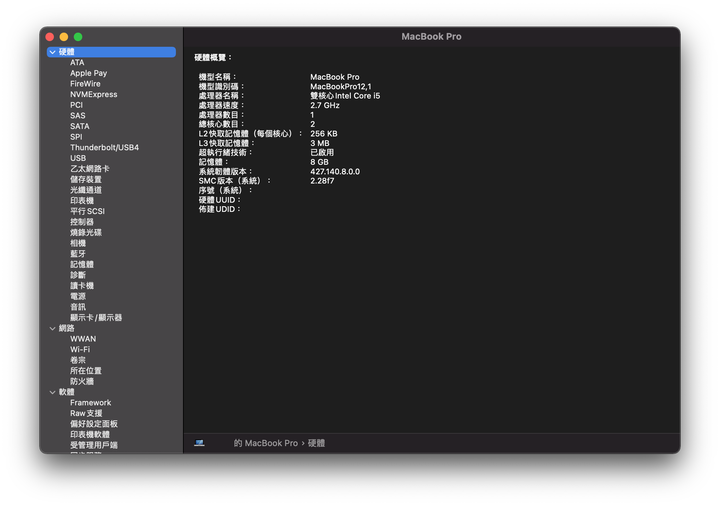Open the 燒錄光碟 entry
720x506 pixels.
[86, 232]
